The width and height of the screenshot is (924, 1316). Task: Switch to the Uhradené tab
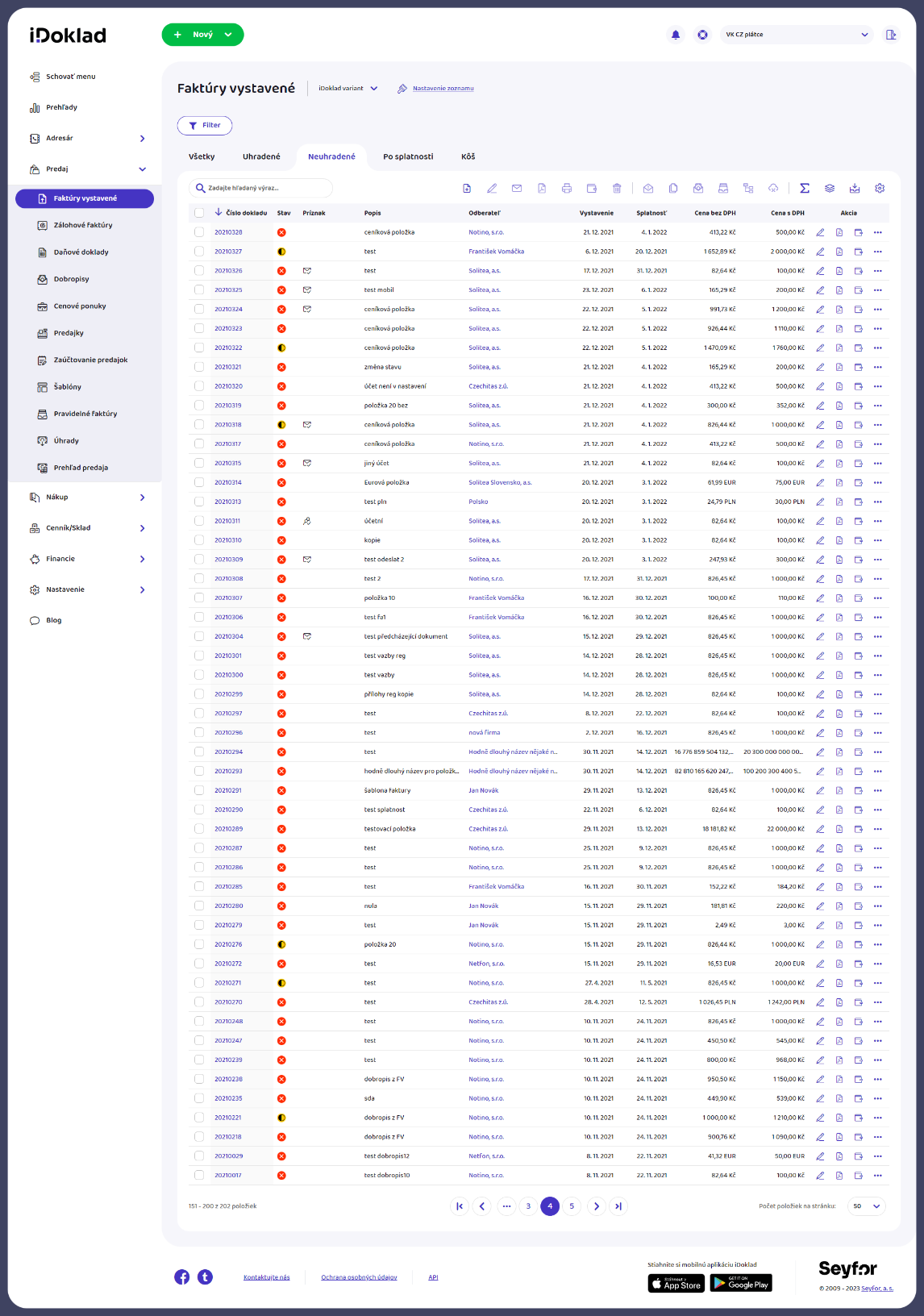click(x=261, y=156)
